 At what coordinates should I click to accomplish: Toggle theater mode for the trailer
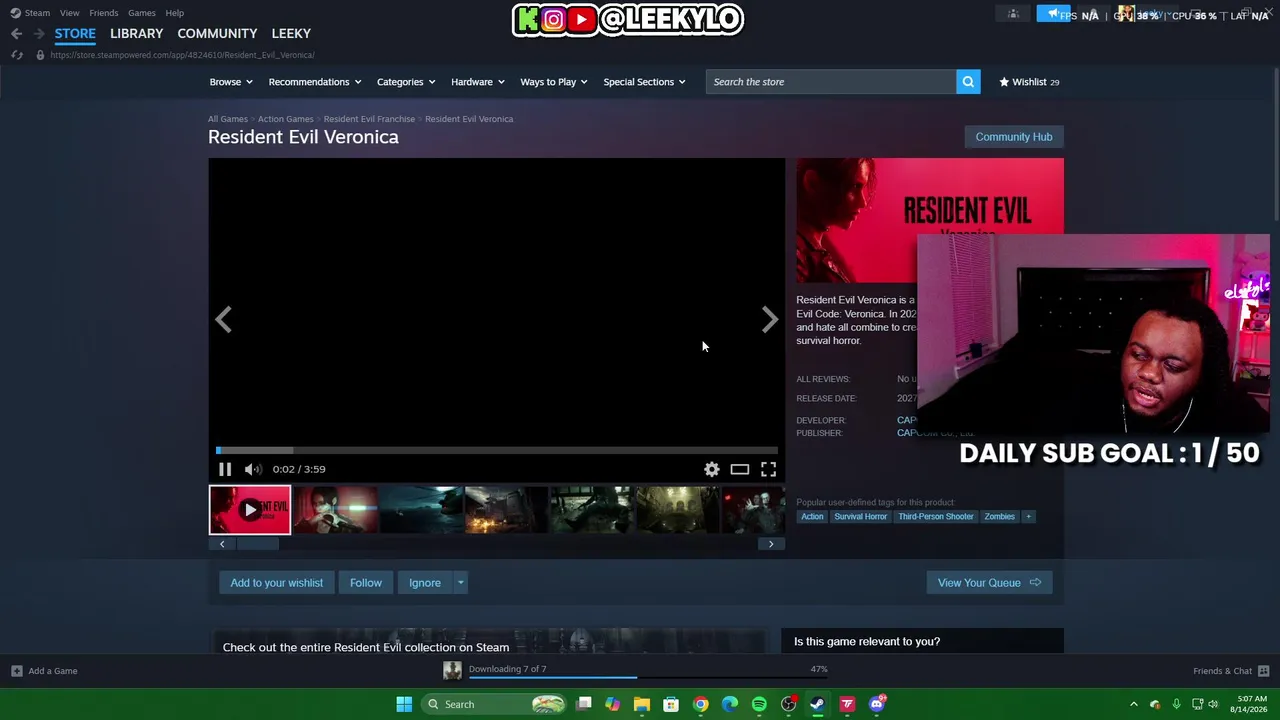pos(740,469)
